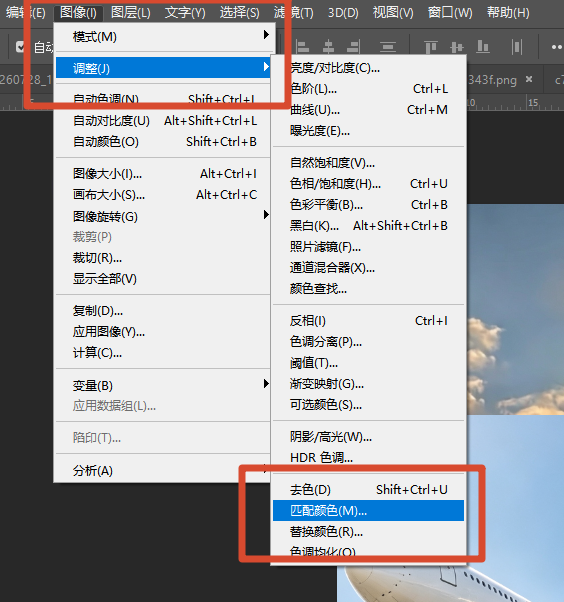The width and height of the screenshot is (564, 602).
Task: Open the 图像(I) menu in menu bar
Action: point(78,13)
